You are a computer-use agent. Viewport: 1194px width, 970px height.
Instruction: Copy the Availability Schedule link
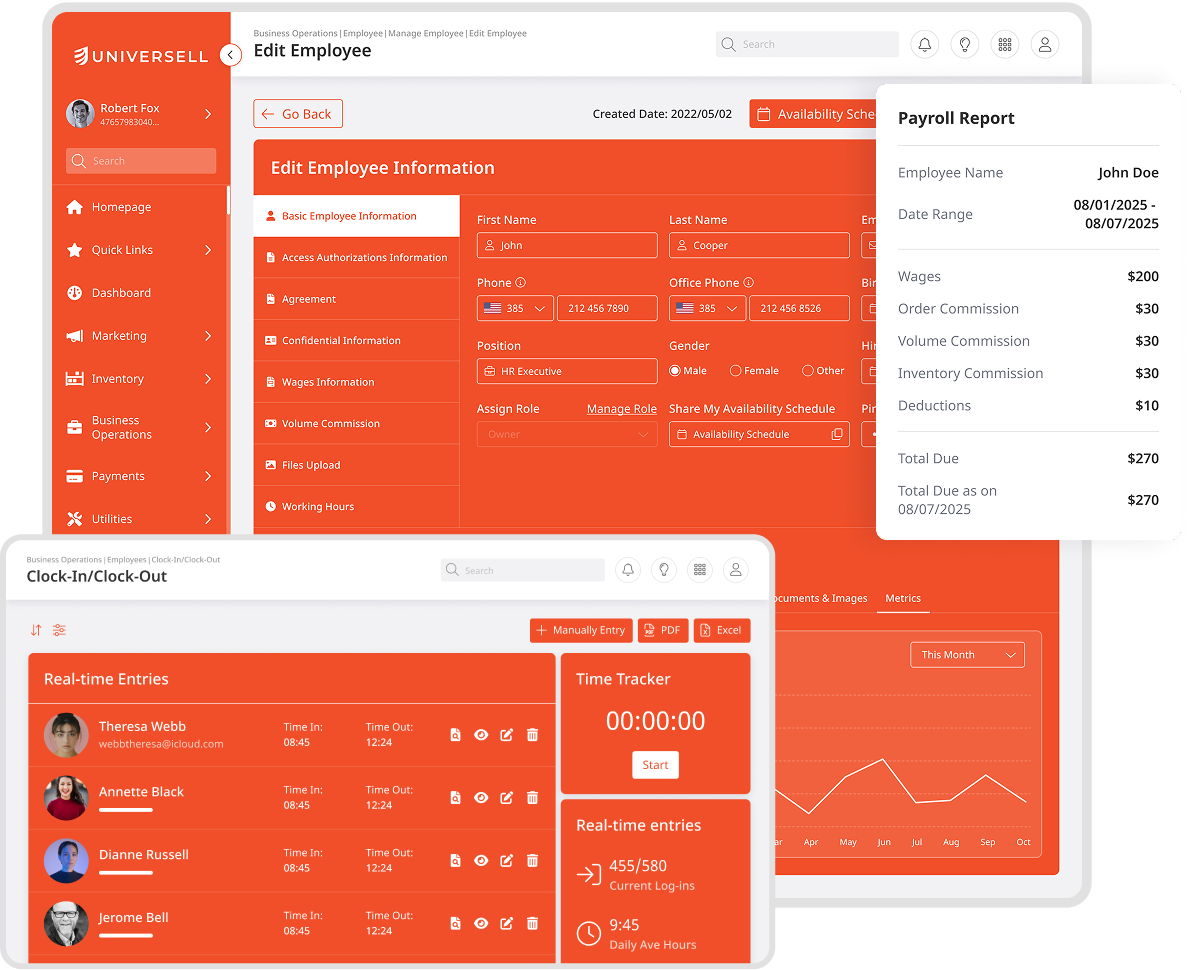837,434
